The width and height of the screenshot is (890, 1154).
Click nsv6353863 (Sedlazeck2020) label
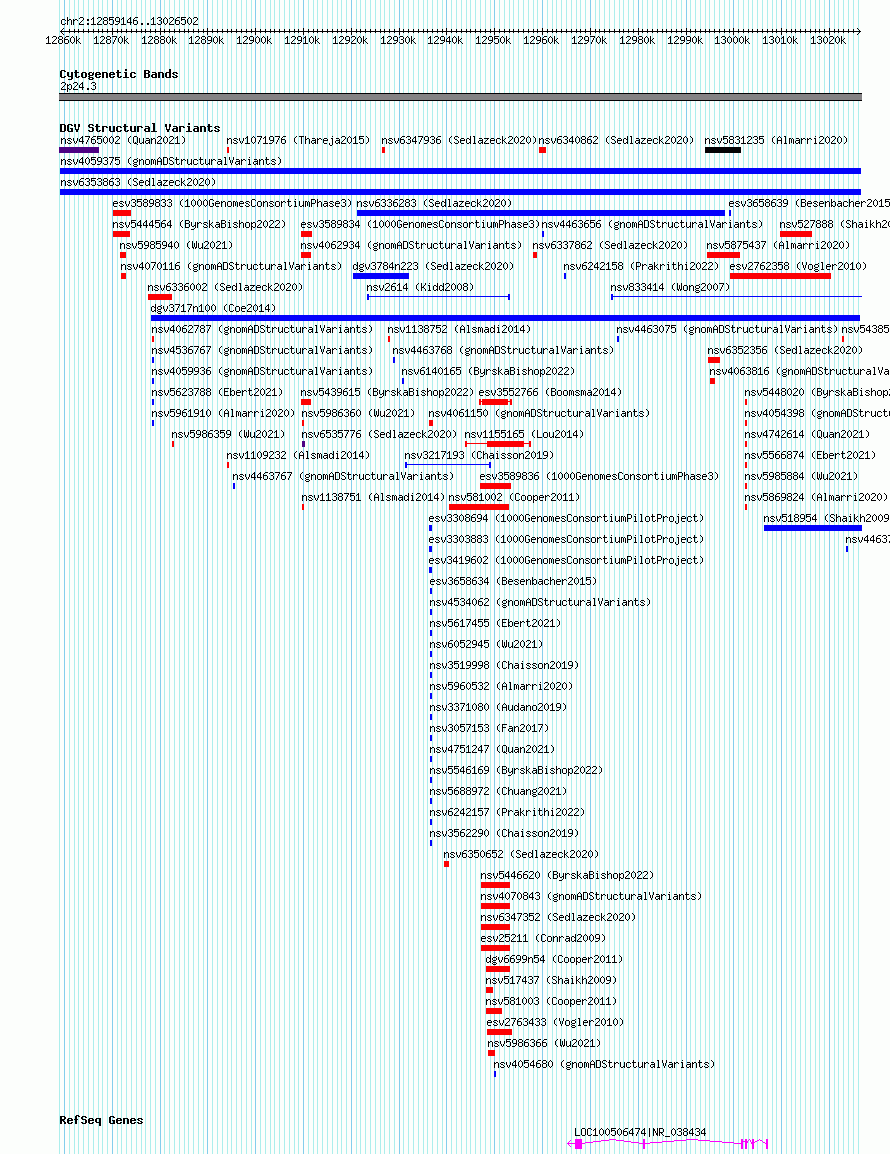pyautogui.click(x=138, y=182)
